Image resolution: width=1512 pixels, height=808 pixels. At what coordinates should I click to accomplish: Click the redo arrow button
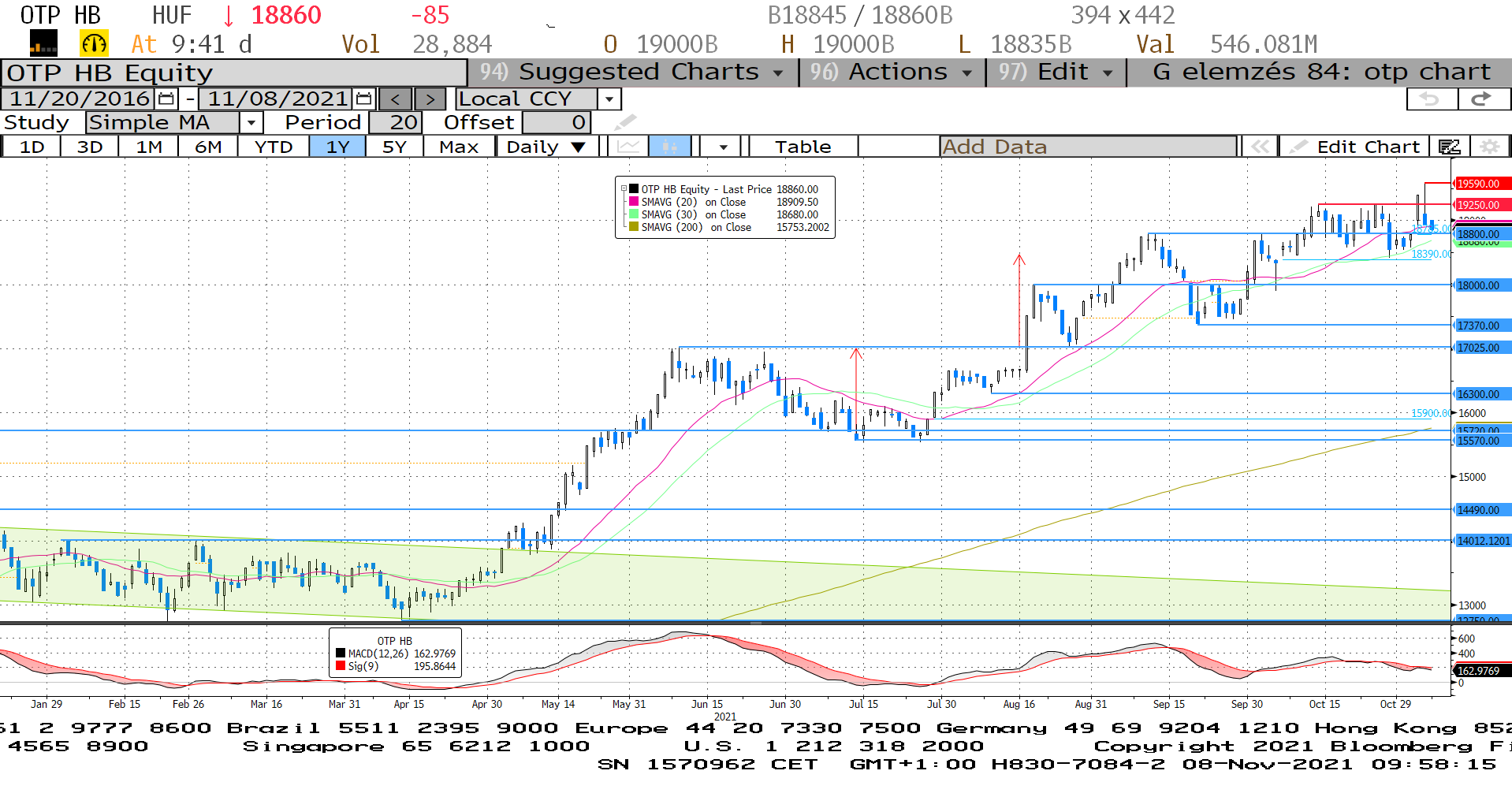pos(1482,99)
